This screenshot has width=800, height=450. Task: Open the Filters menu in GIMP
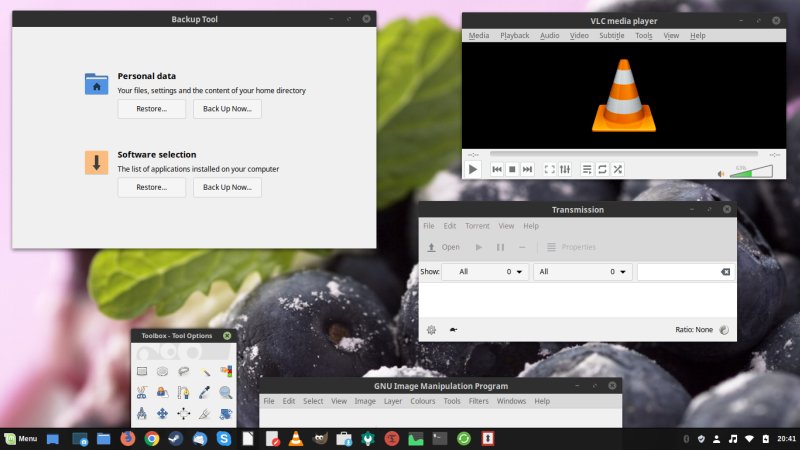[478, 401]
